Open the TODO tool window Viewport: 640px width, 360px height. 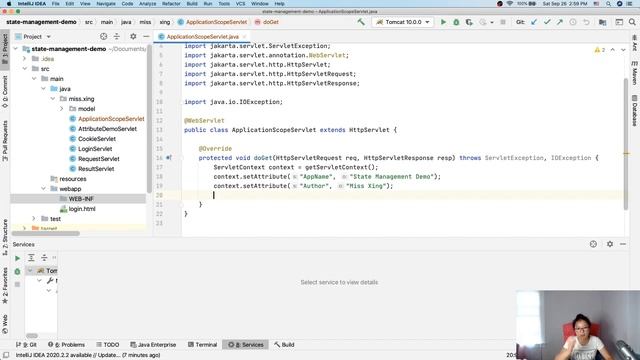point(108,344)
